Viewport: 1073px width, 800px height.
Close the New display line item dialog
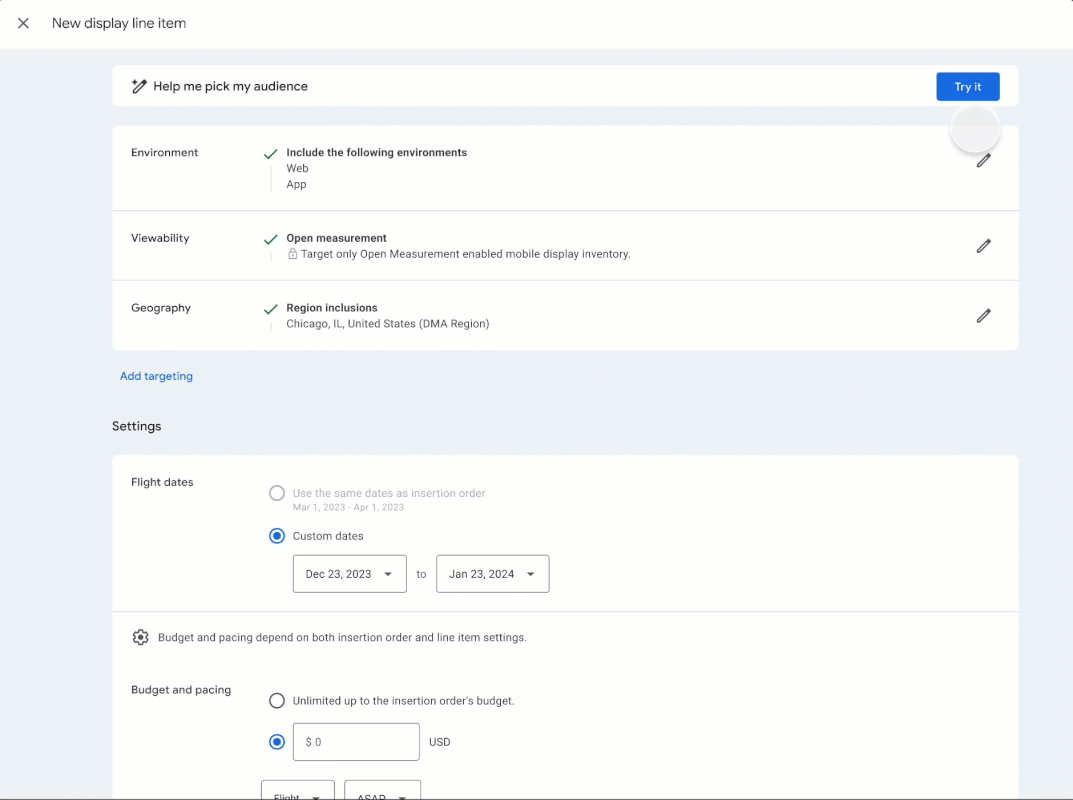(23, 23)
